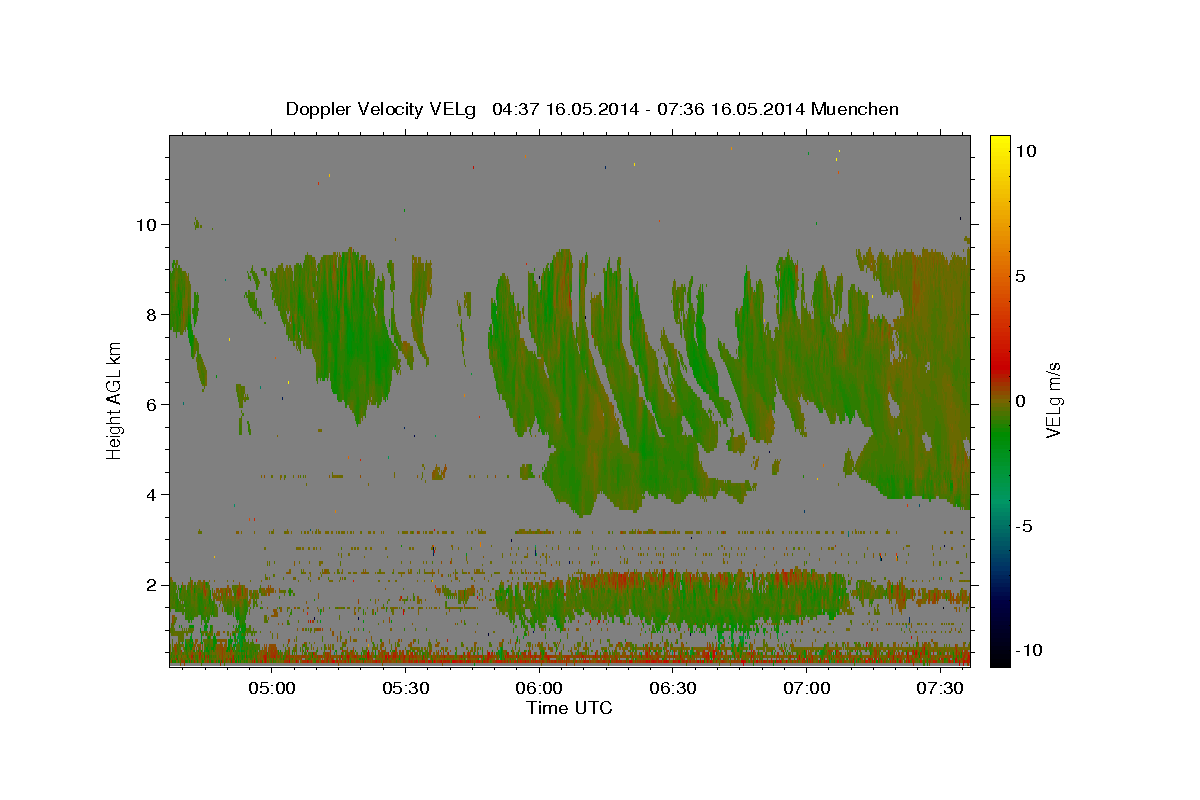Click the colorbar value 0 label
This screenshot has width=1200, height=800.
(x=1020, y=401)
